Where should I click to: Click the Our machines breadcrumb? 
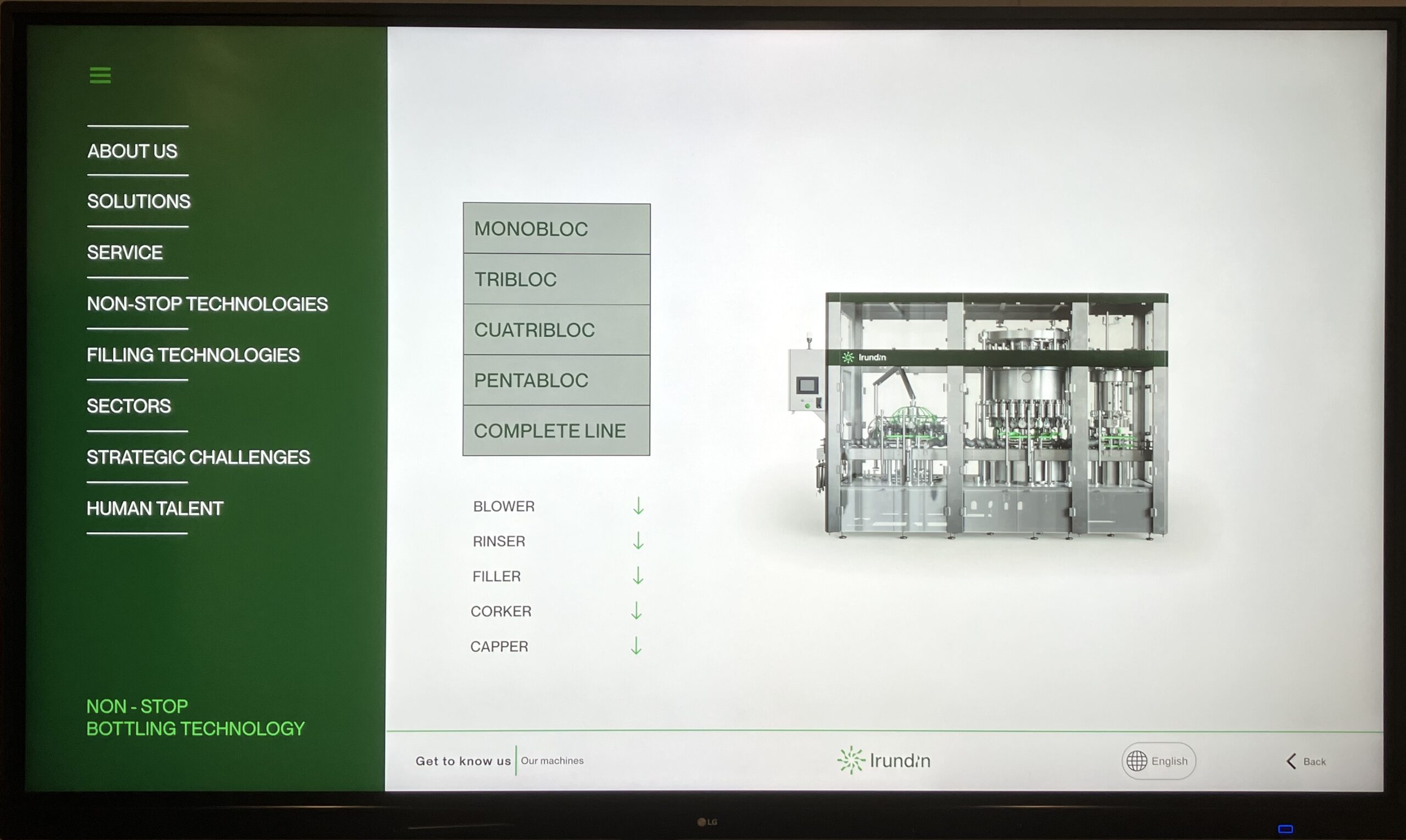pyautogui.click(x=552, y=761)
